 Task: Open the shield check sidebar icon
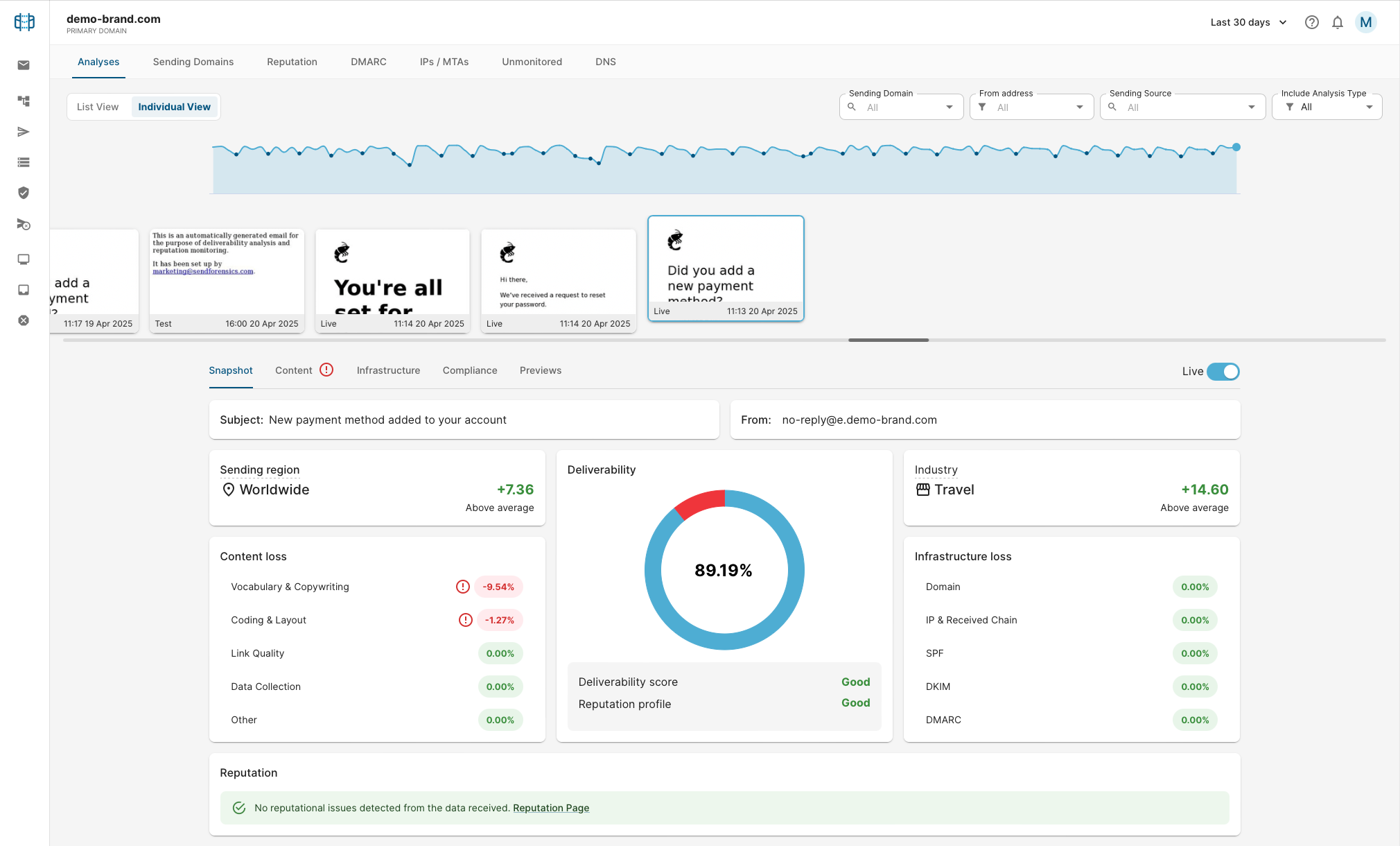click(x=24, y=193)
